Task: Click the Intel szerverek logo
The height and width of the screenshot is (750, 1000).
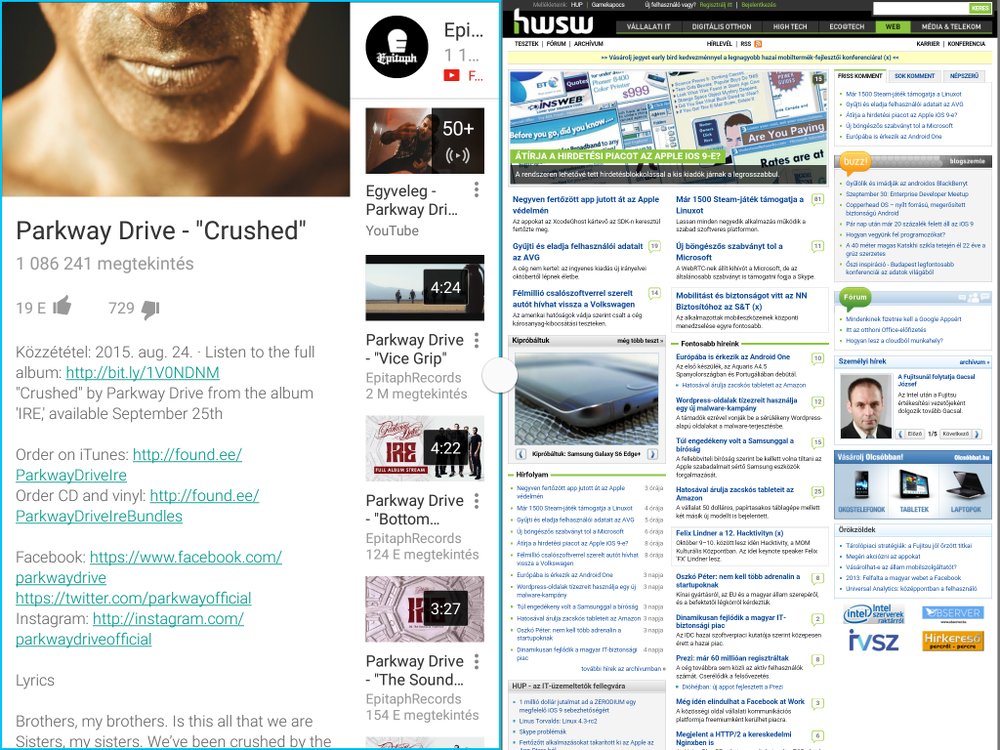Action: tap(874, 614)
